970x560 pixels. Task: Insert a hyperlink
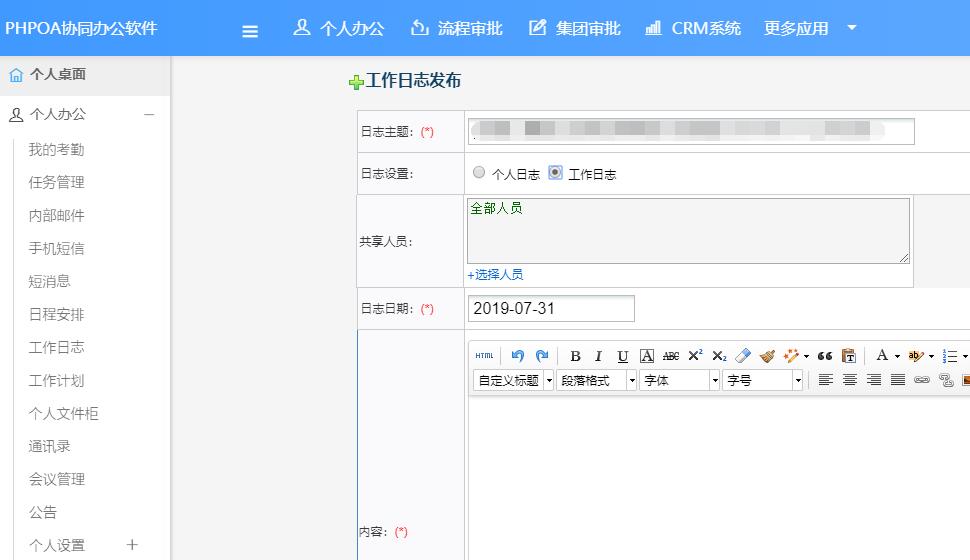pyautogui.click(x=922, y=380)
